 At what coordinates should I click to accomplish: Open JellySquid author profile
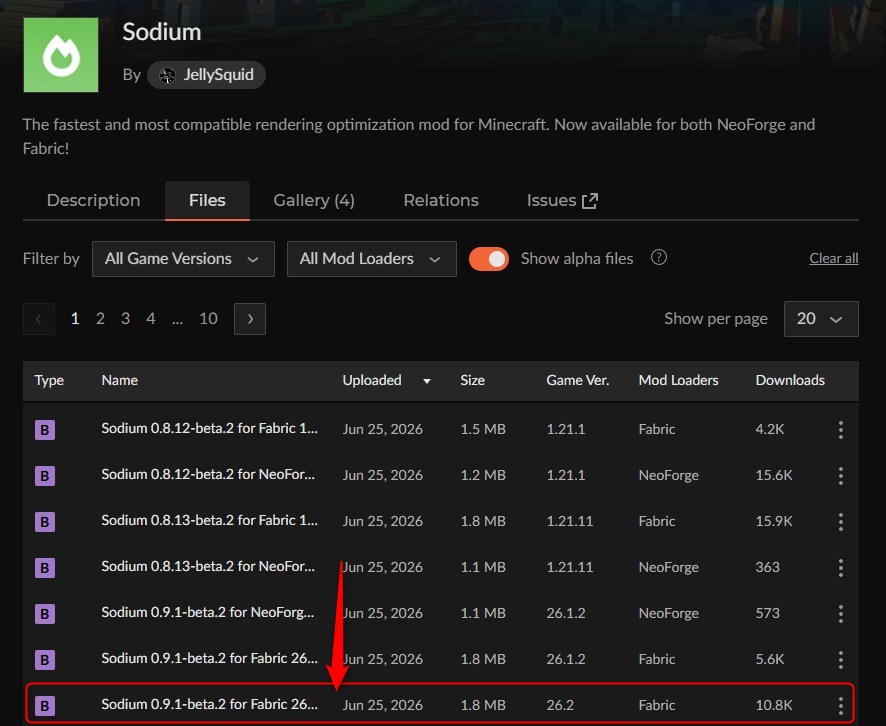coord(206,75)
